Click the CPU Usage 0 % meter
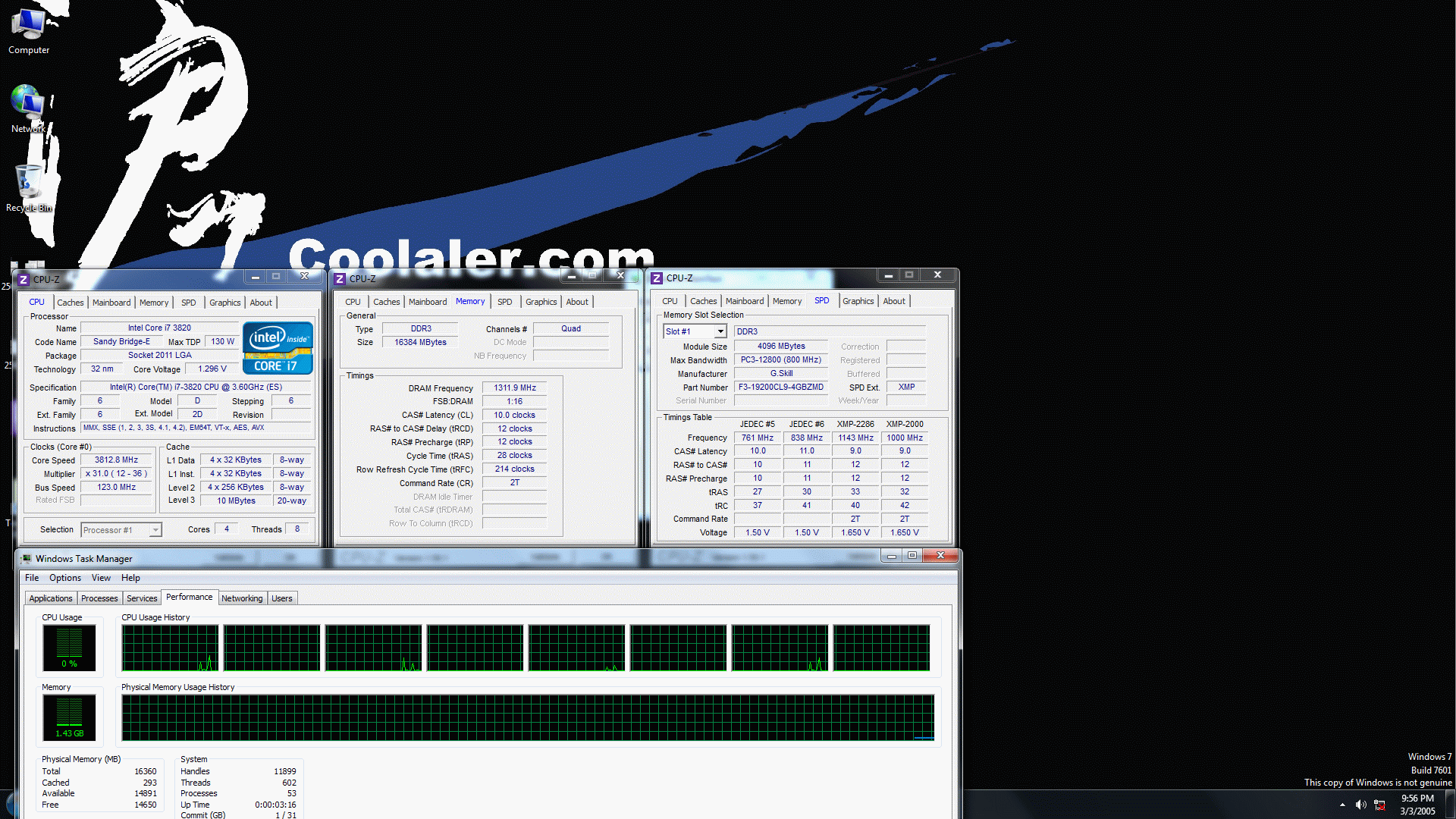Viewport: 1456px width, 819px height. click(69, 648)
